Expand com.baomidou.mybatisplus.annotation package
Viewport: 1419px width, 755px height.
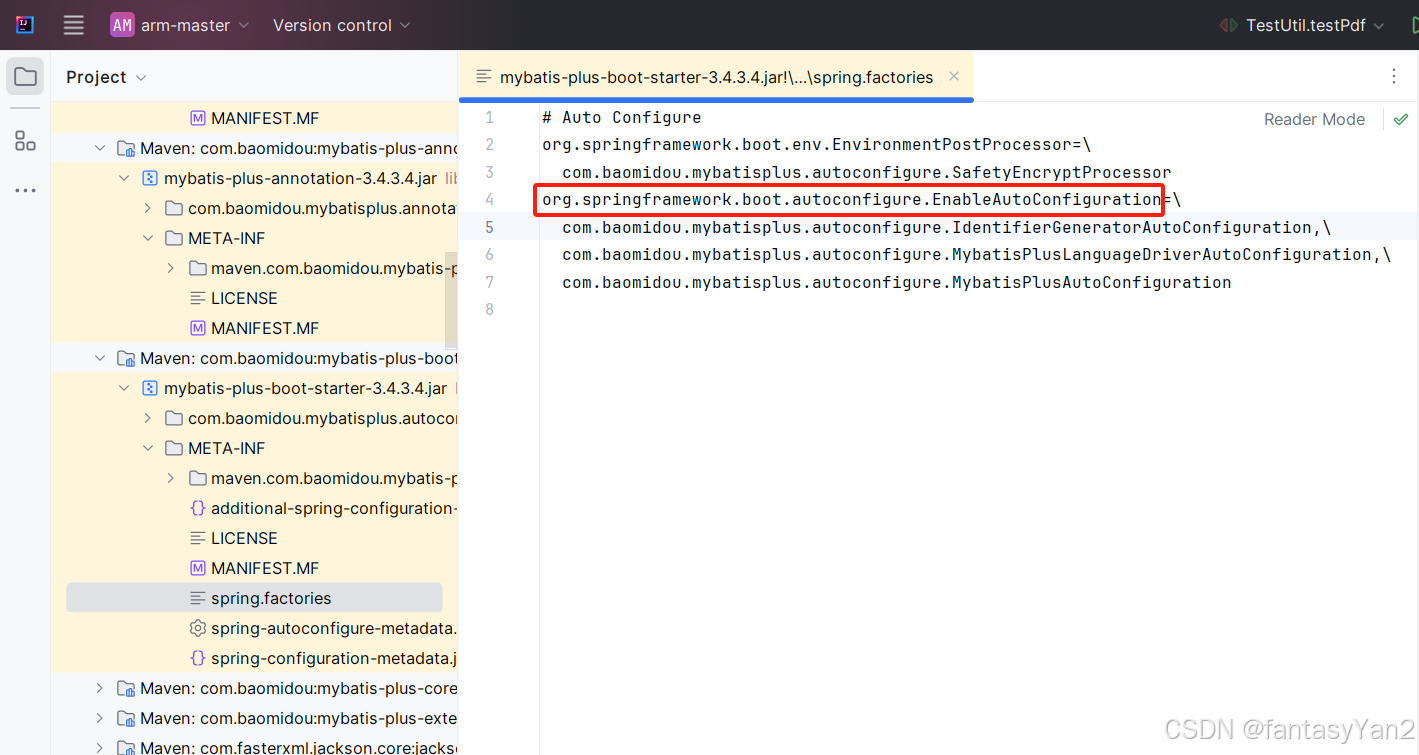[x=148, y=208]
